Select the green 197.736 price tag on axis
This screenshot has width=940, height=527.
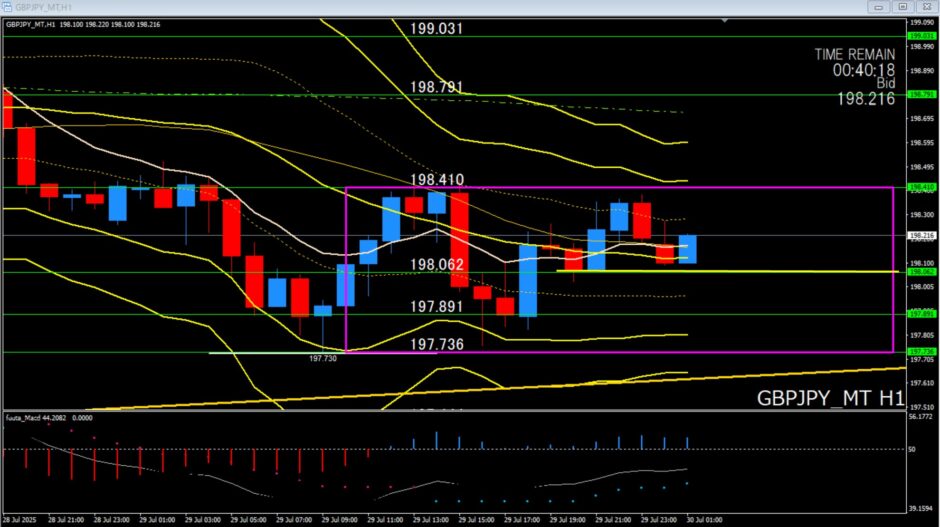pos(920,351)
